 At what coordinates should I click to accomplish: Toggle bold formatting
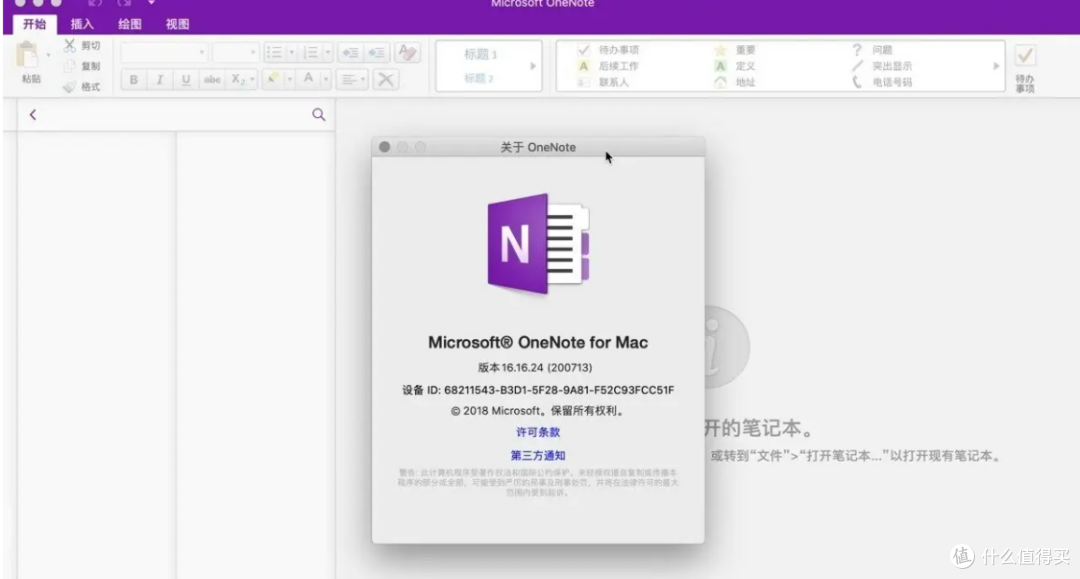coord(134,79)
